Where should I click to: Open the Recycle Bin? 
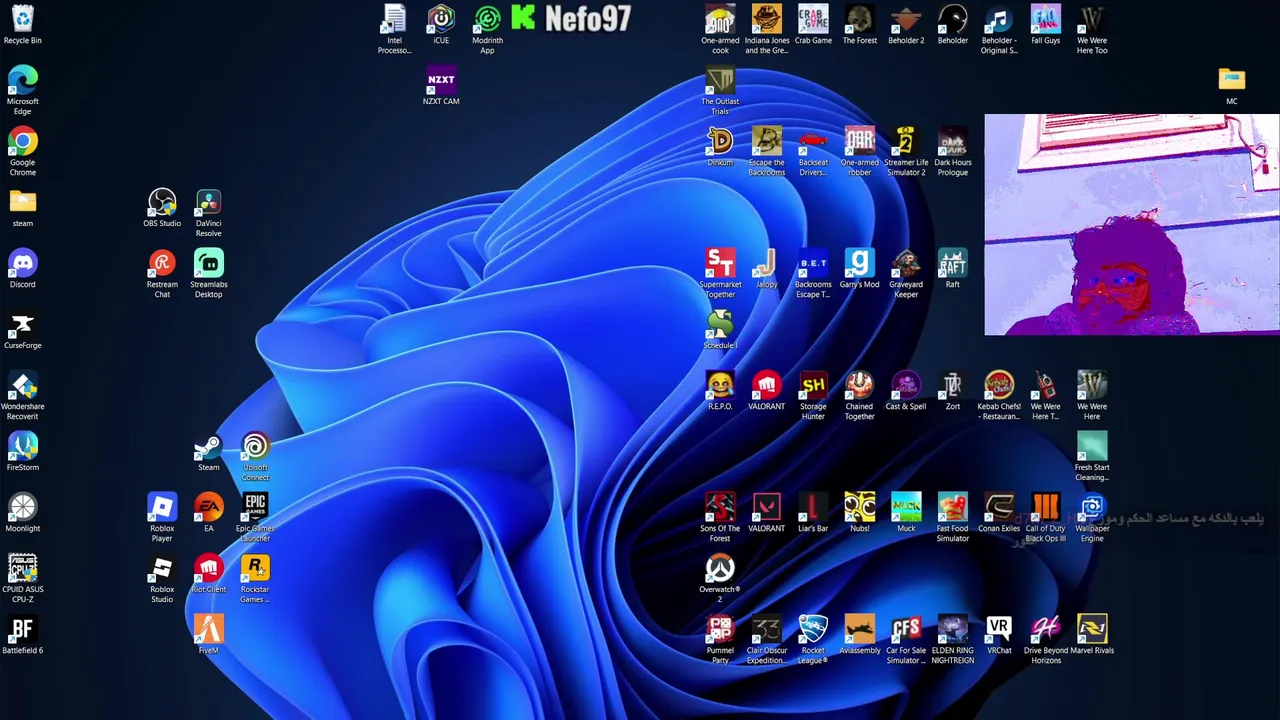coord(22,25)
